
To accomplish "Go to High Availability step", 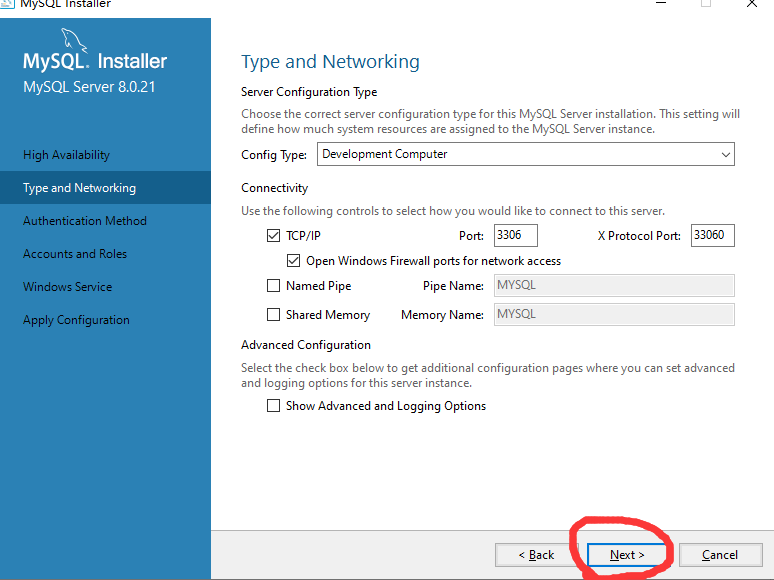I will (x=66, y=155).
